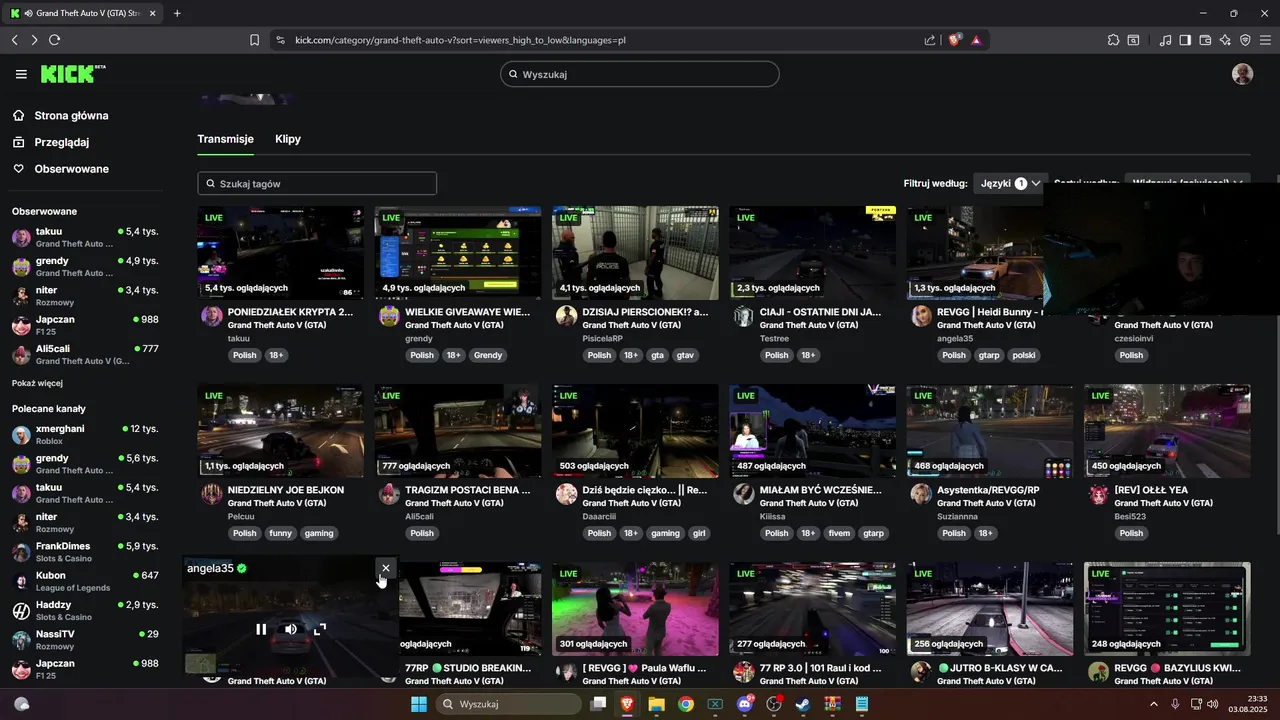Toggle the Brave sidebar panel
Image resolution: width=1280 pixels, height=720 pixels.
(x=1185, y=40)
